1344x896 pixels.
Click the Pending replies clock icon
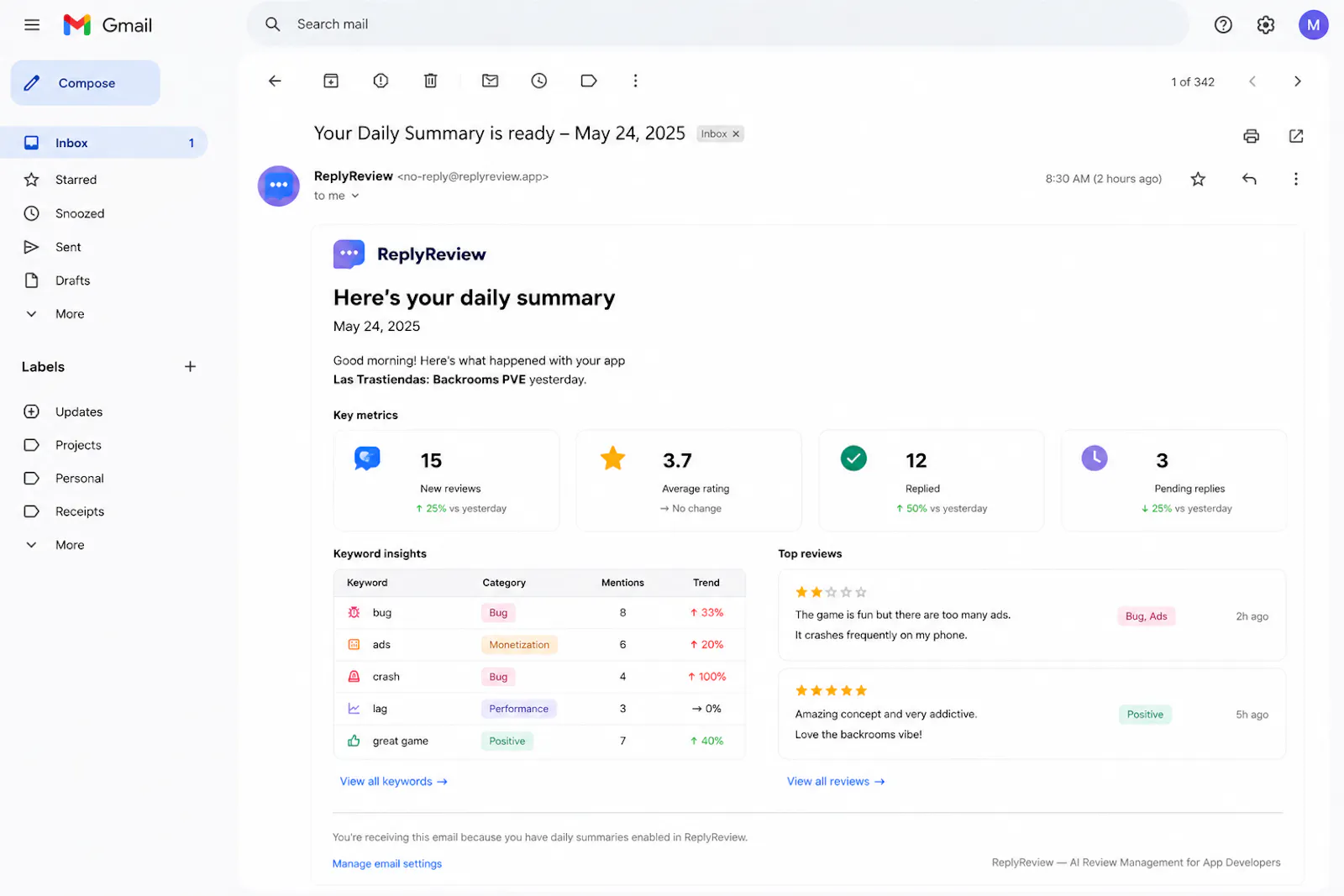coord(1095,458)
